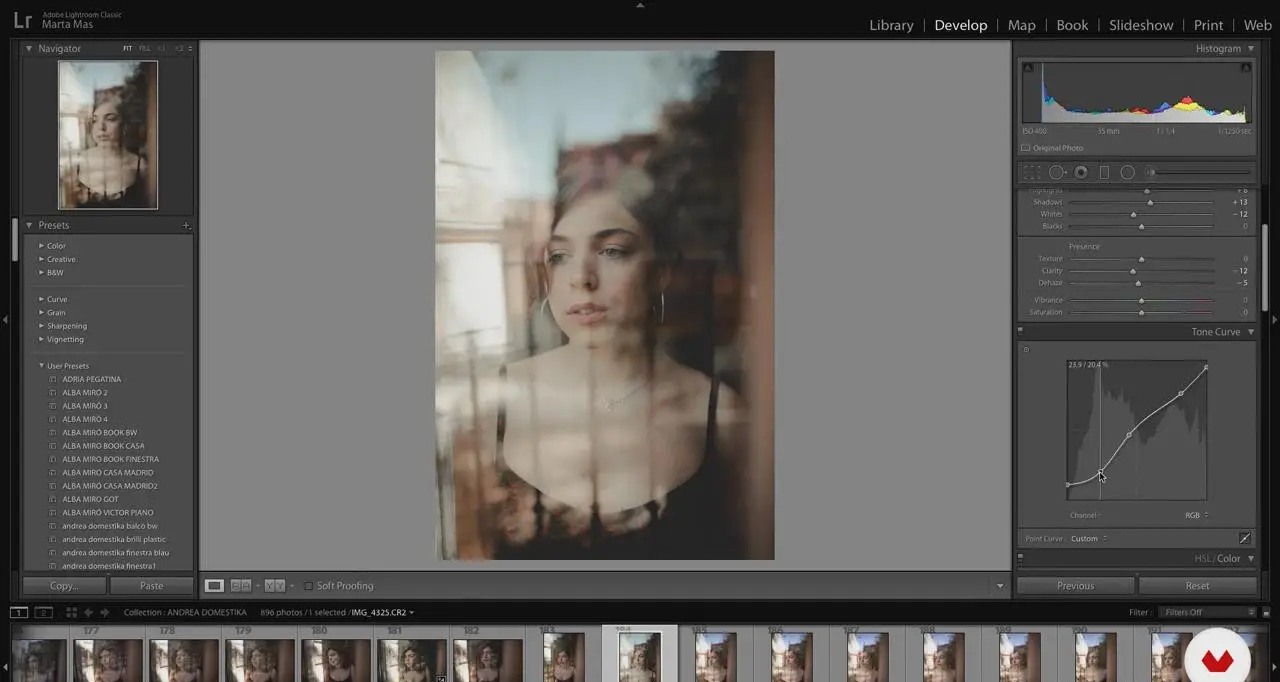Switch to Before/After comparison view
Image resolution: width=1280 pixels, height=682 pixels.
pos(275,586)
